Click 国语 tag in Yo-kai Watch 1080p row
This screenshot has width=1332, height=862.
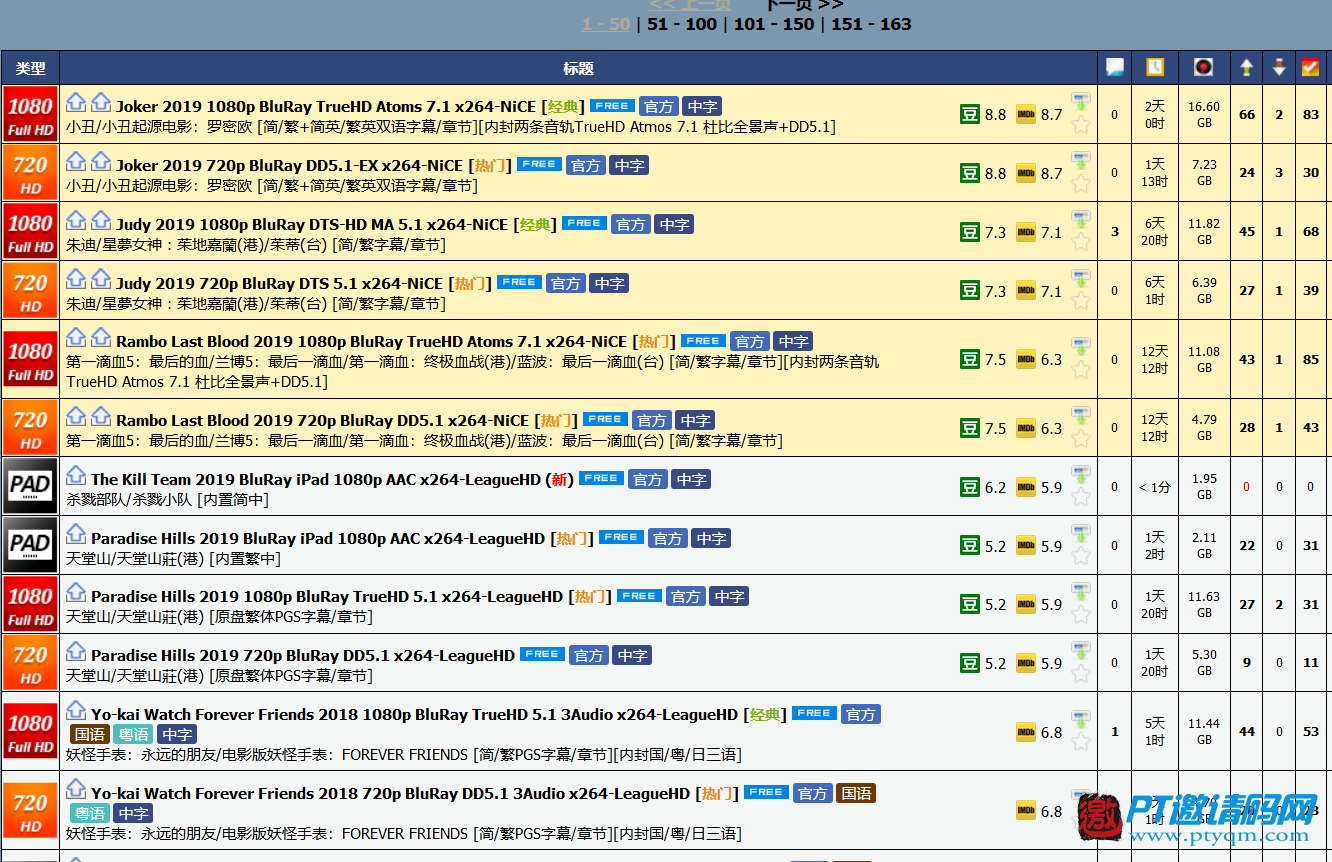pos(90,734)
